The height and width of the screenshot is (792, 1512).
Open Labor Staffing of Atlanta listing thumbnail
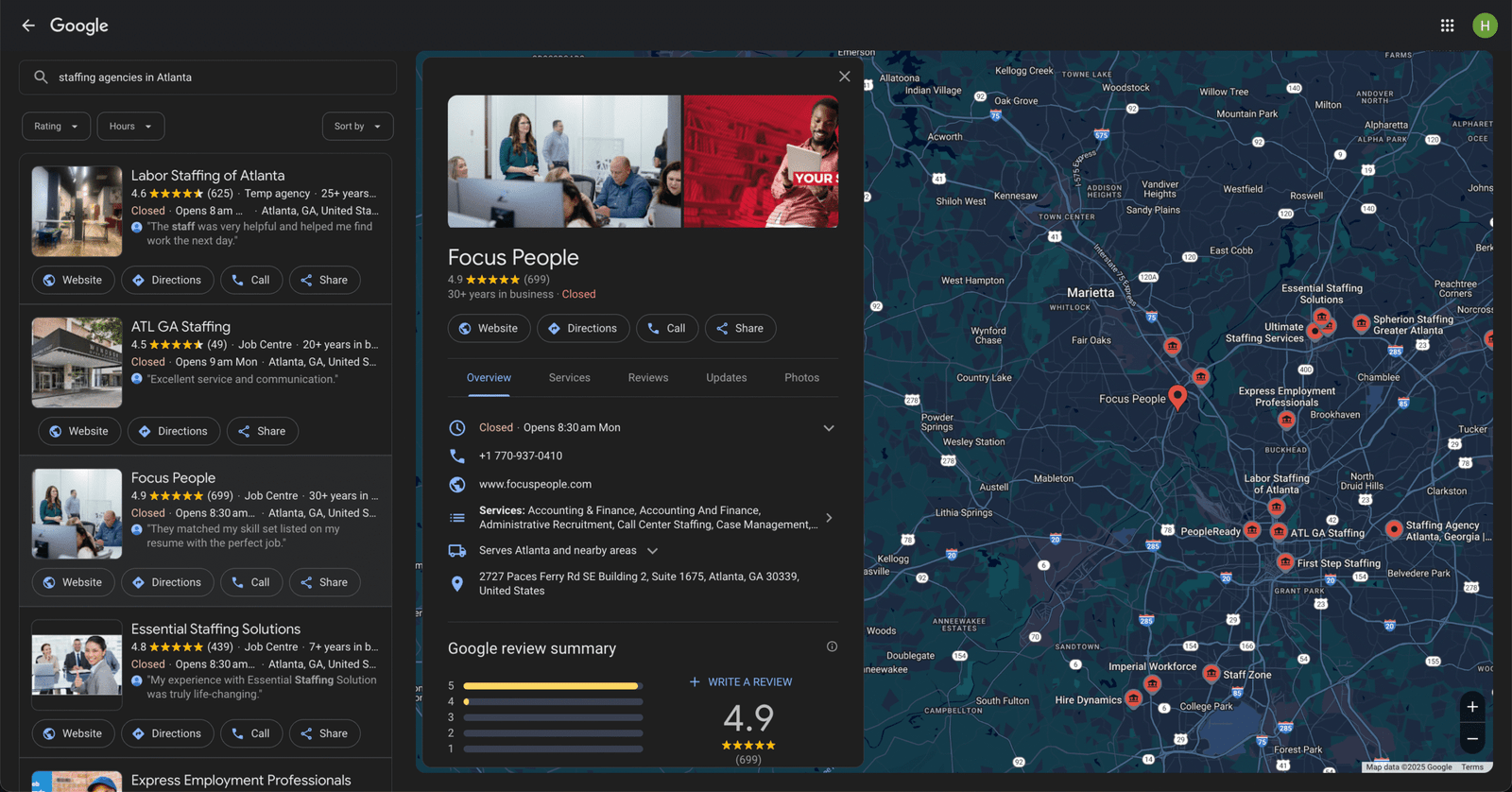click(x=77, y=212)
